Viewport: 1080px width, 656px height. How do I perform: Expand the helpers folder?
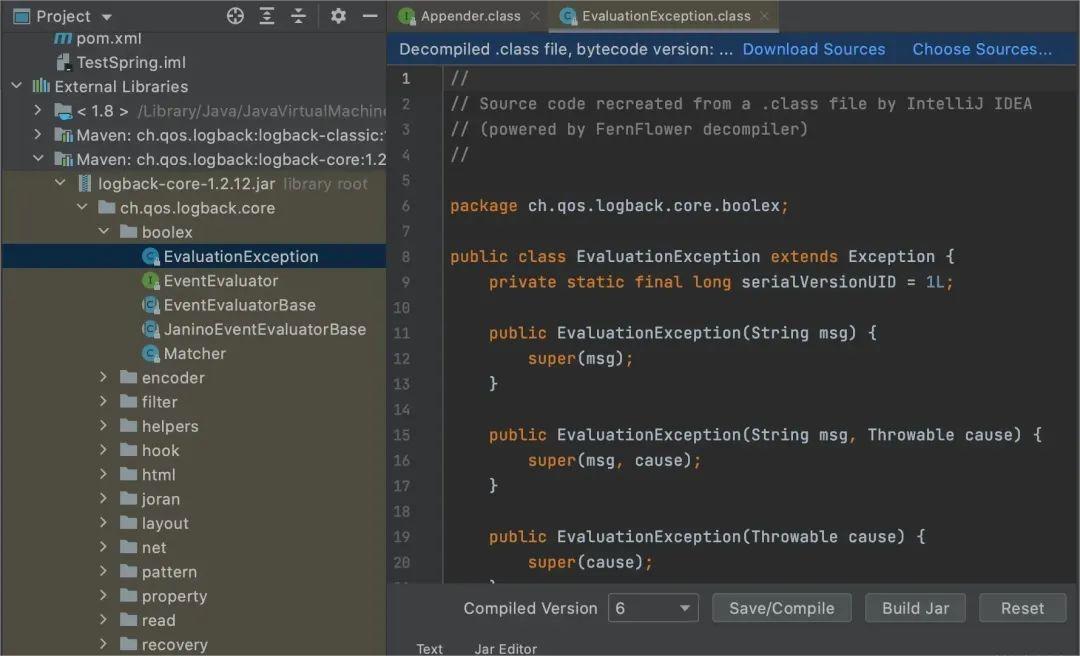(x=104, y=425)
